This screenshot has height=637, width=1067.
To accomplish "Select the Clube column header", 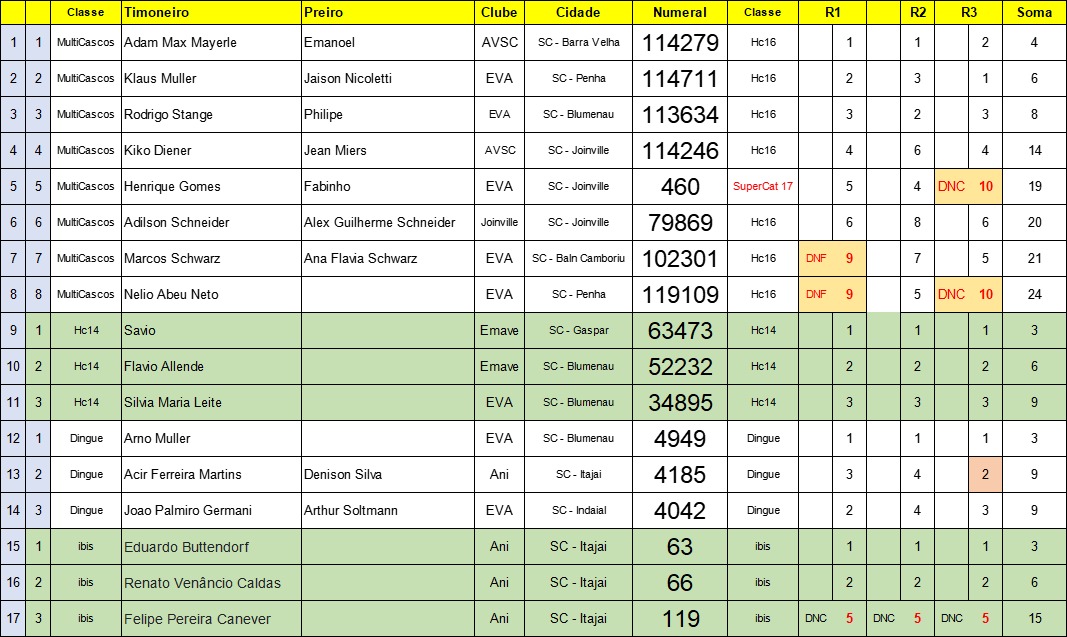I will (x=499, y=13).
